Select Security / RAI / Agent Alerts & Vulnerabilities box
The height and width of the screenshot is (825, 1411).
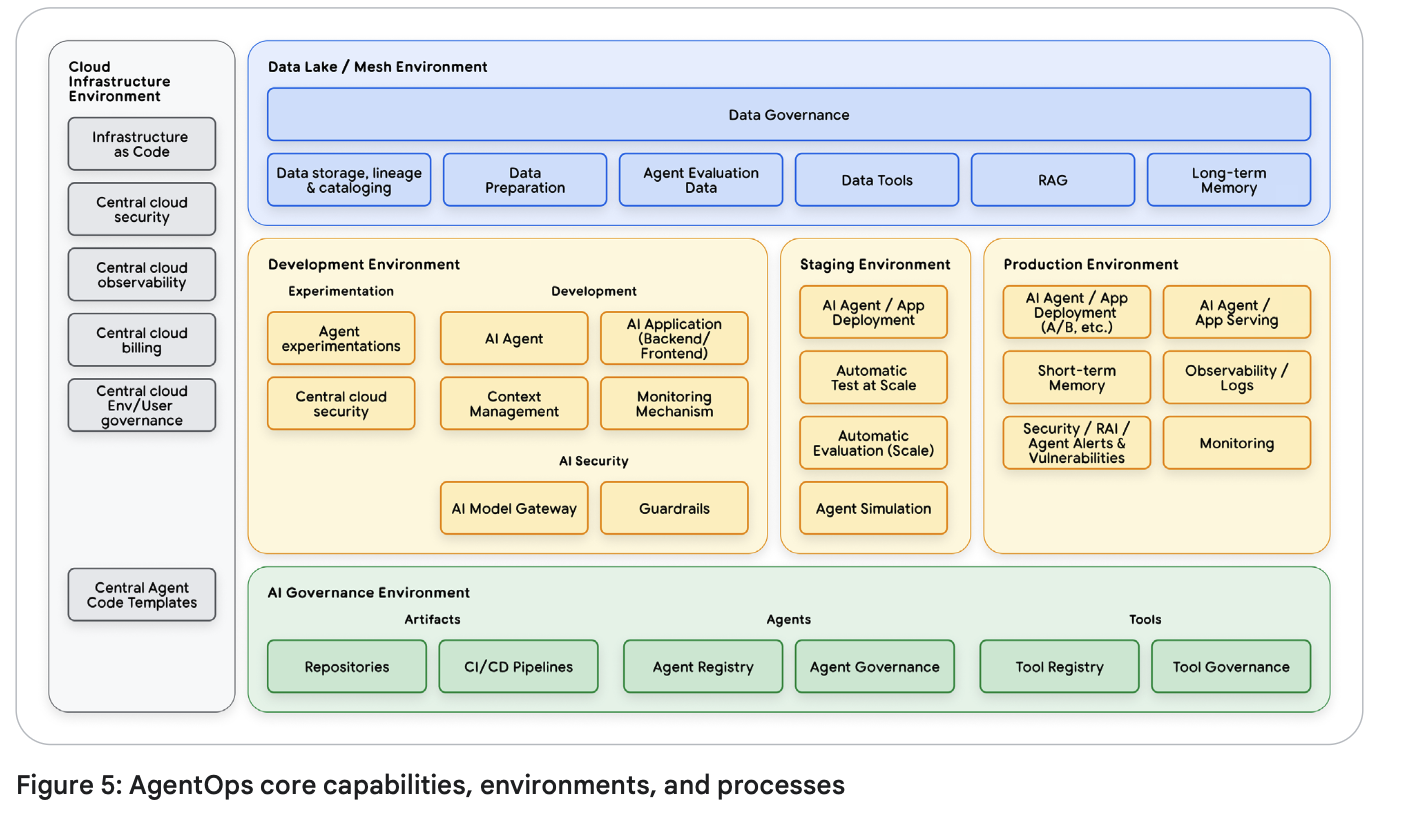(1076, 443)
